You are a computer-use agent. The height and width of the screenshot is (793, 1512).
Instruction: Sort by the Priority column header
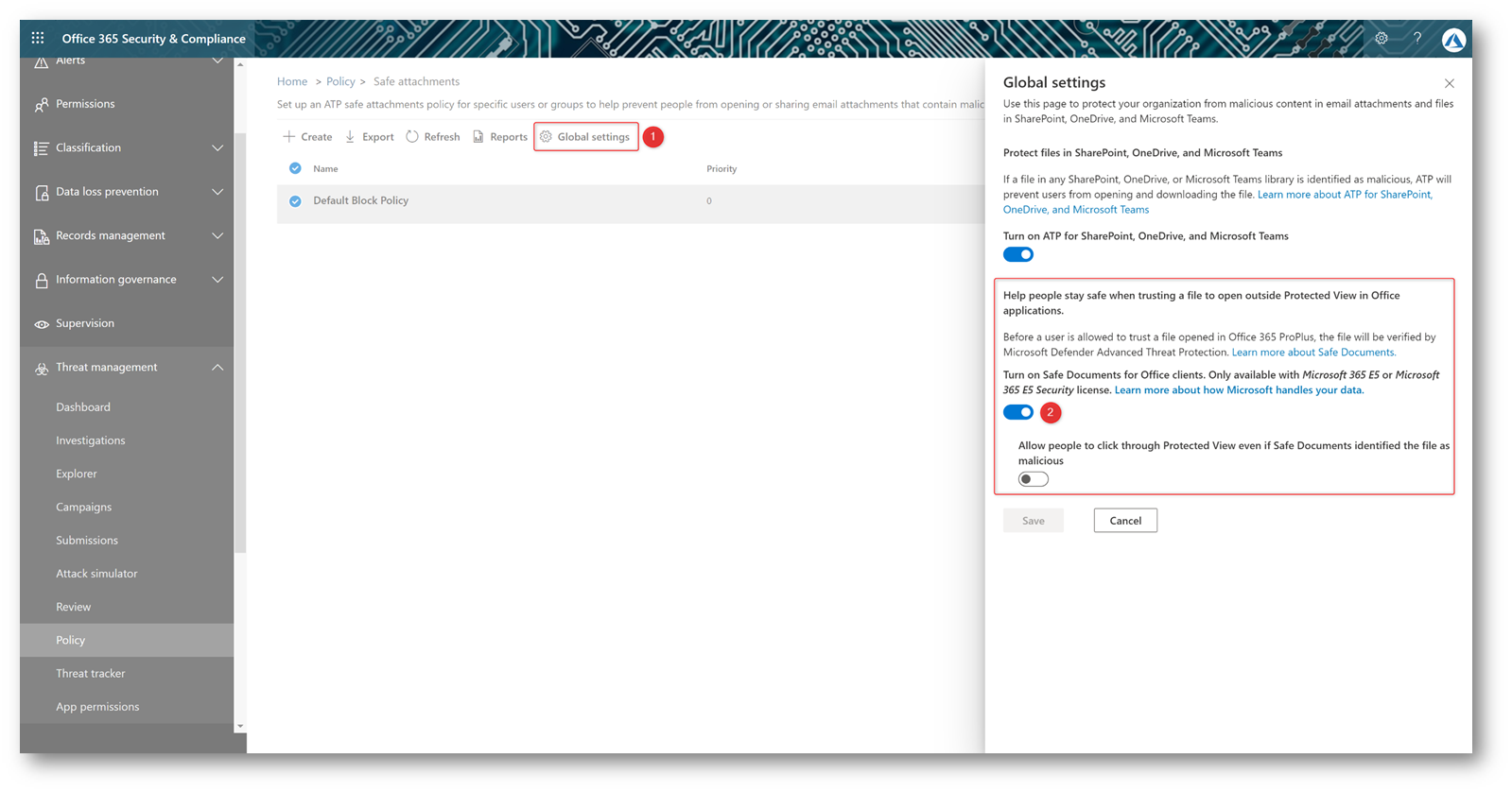point(721,169)
